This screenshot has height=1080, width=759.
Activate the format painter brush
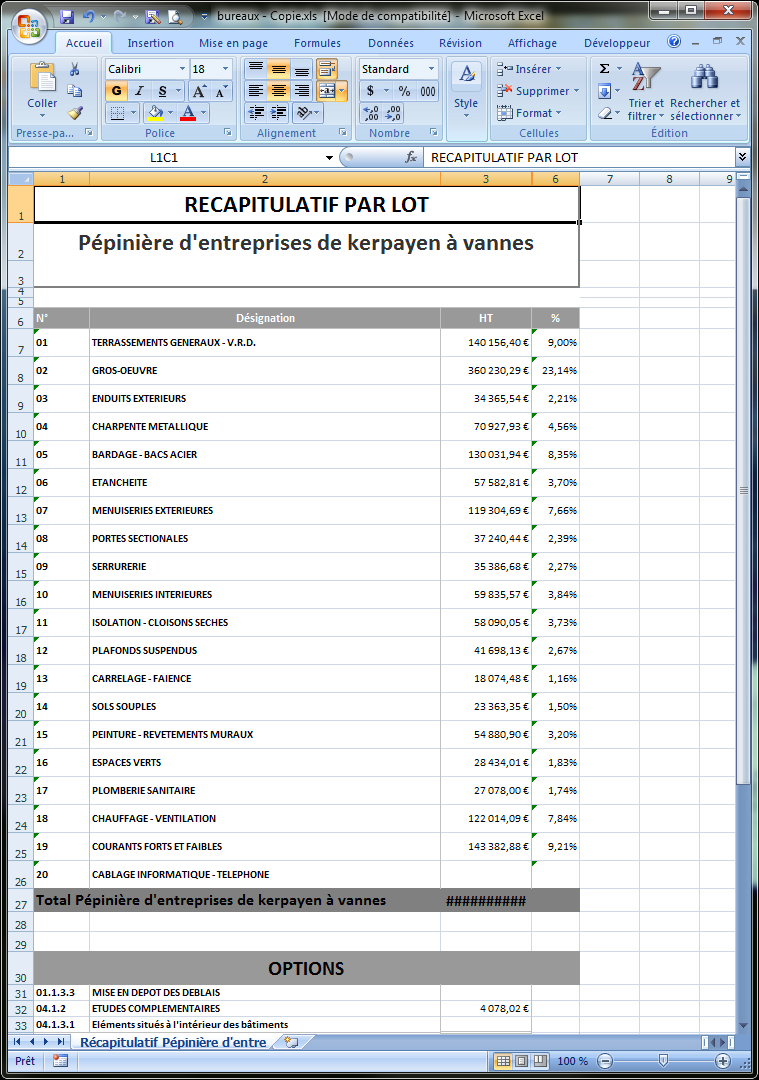pos(74,112)
